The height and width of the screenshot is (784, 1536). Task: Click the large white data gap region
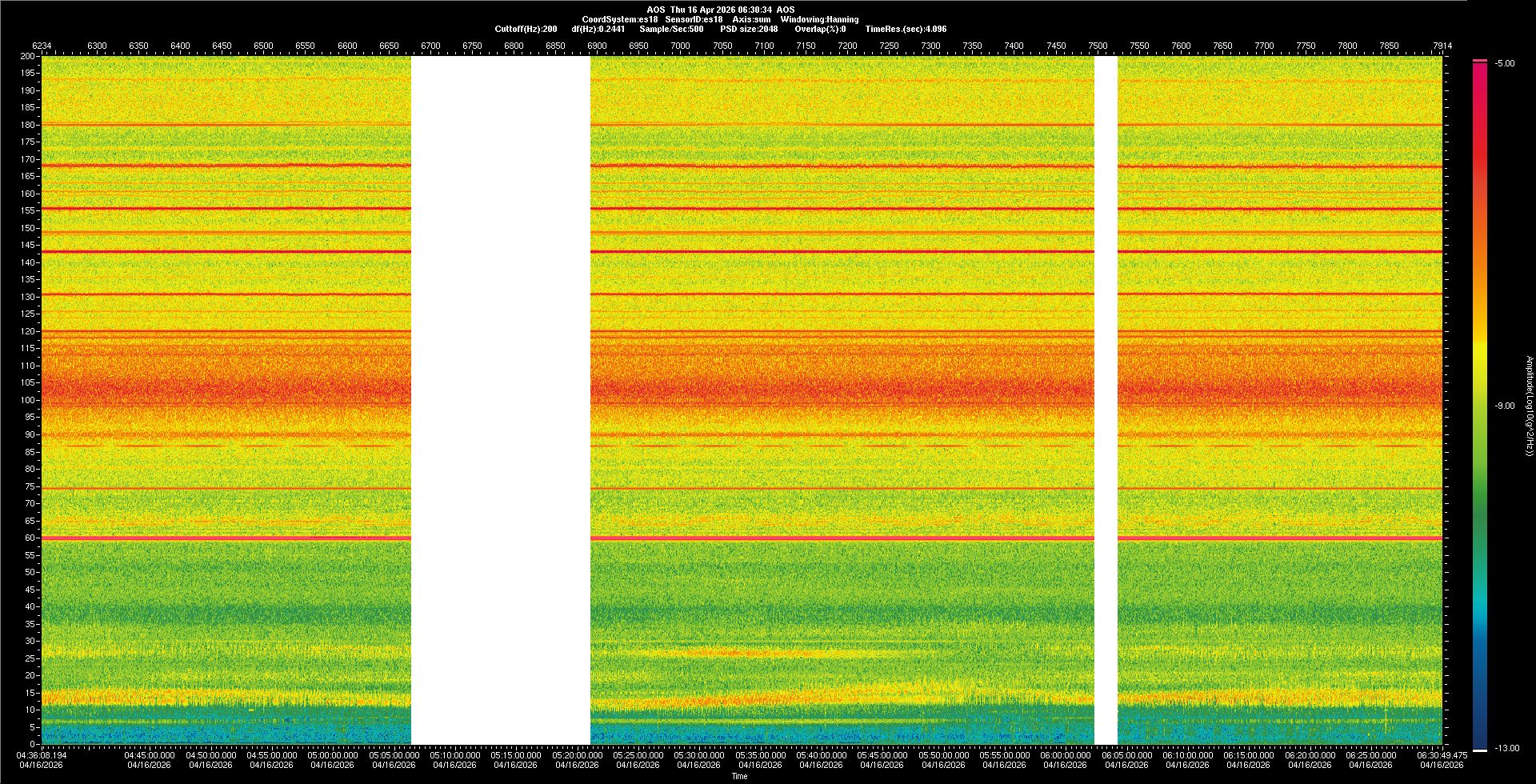501,400
